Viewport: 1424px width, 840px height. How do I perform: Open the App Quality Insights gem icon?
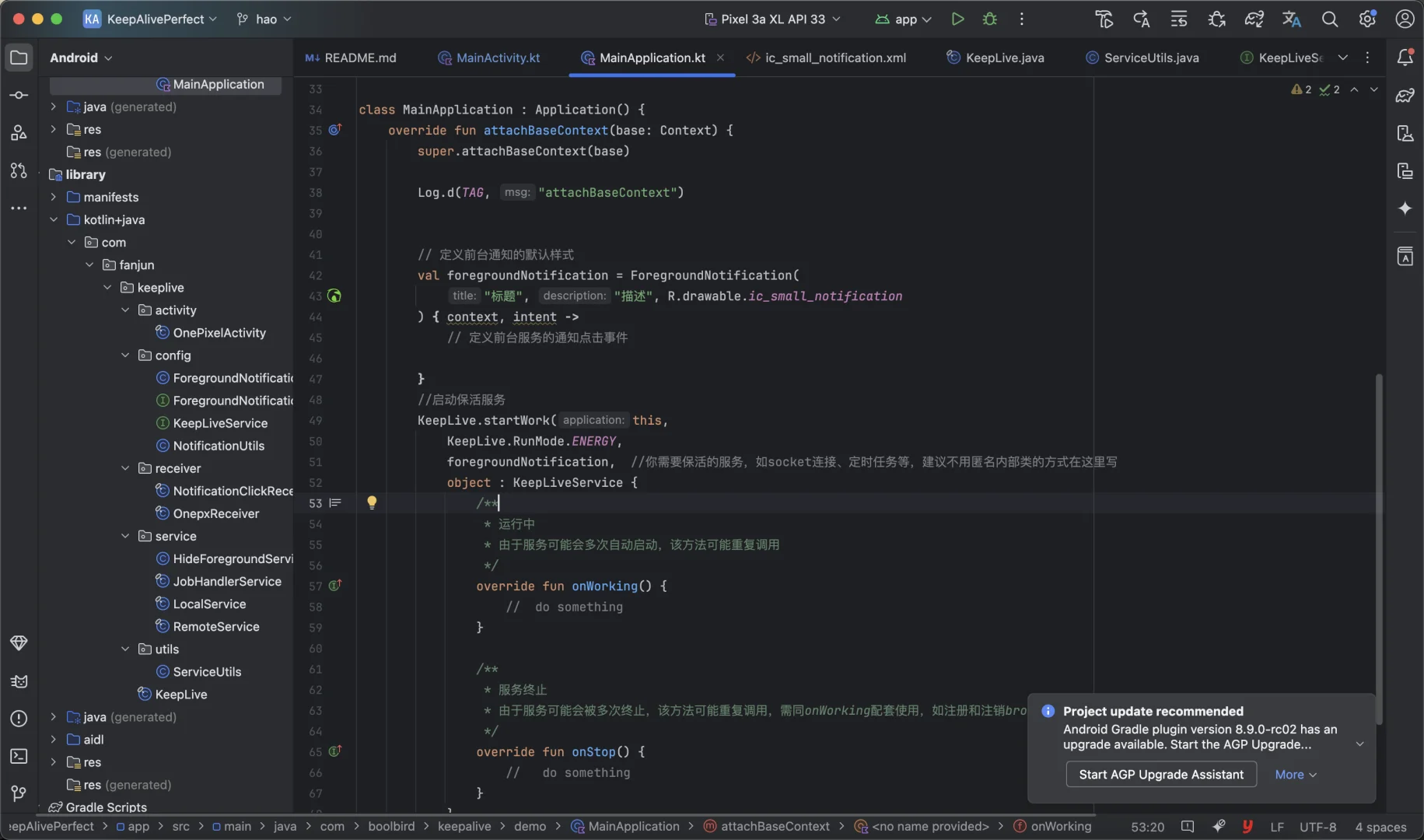click(19, 643)
